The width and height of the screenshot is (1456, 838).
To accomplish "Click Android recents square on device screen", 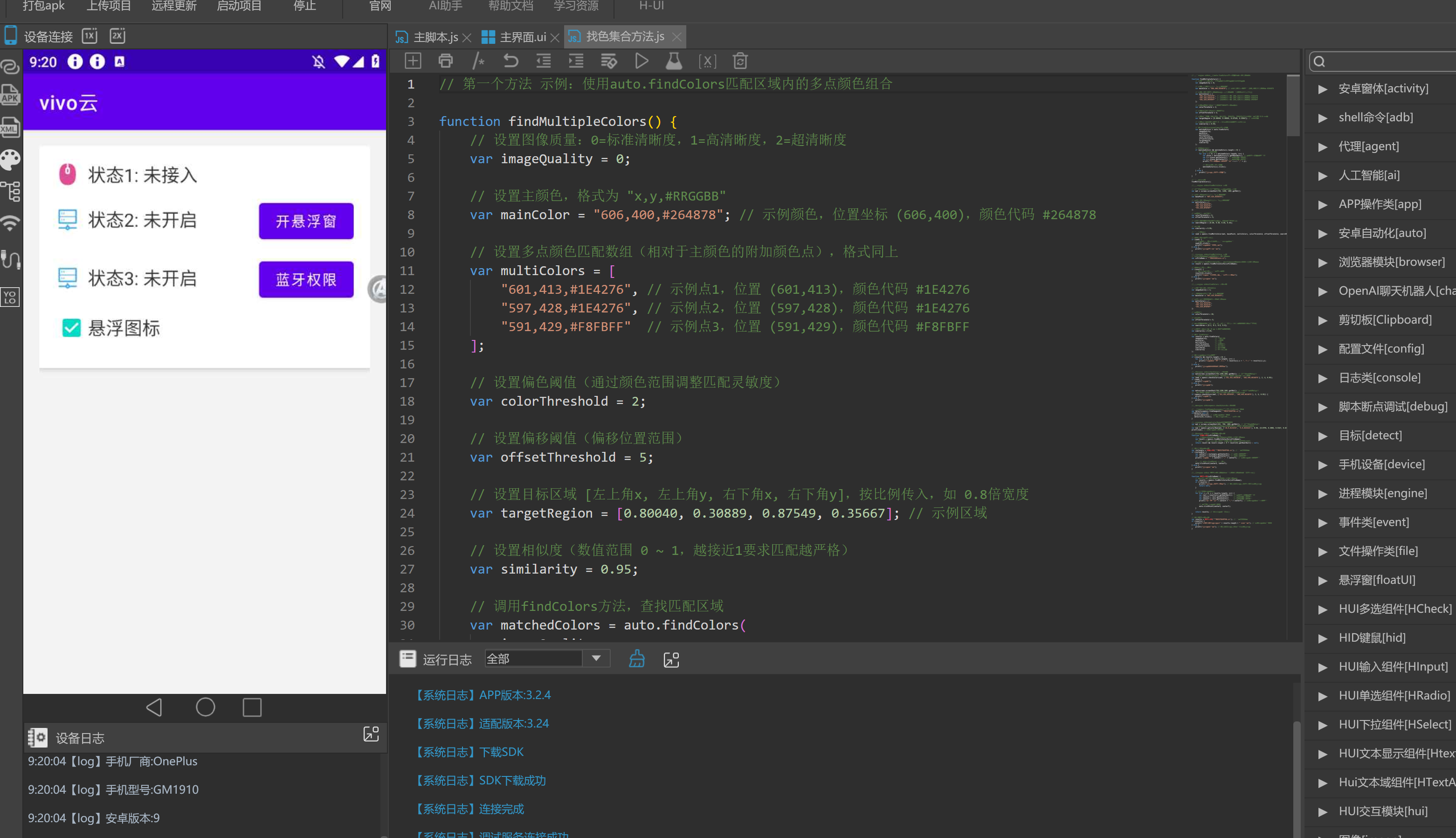I will 252,707.
